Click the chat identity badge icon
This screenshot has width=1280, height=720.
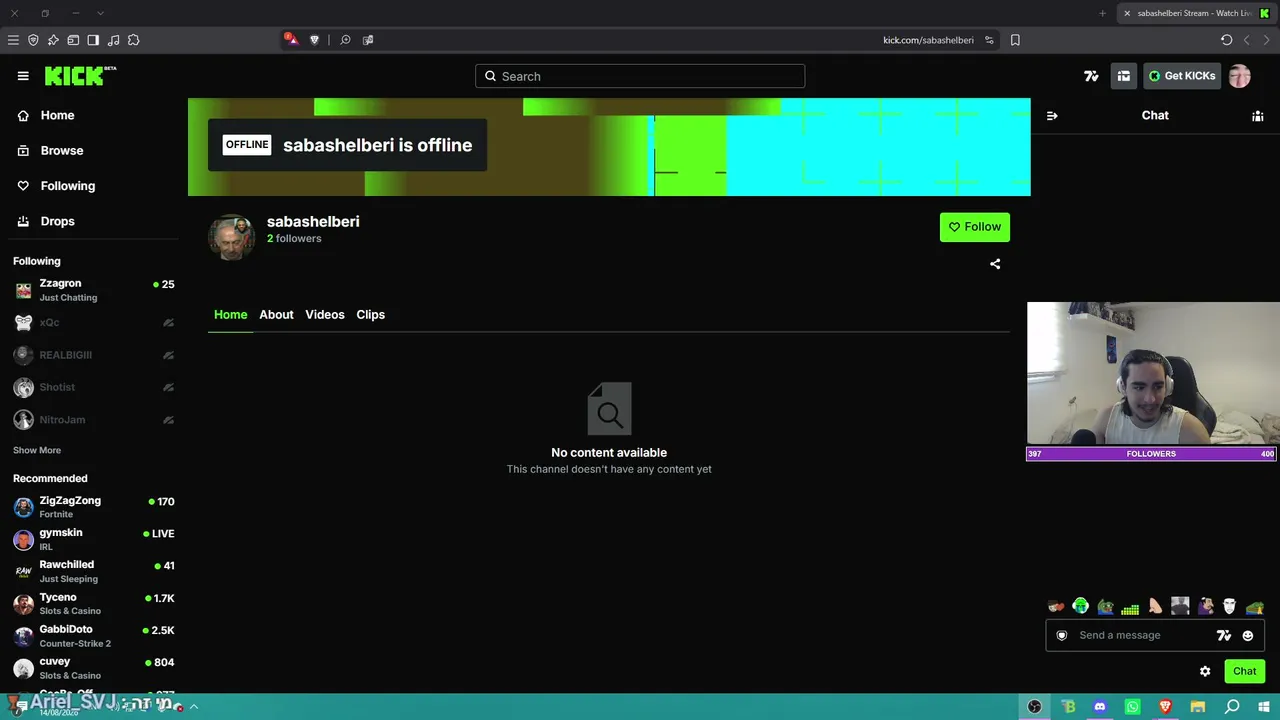pos(1062,635)
